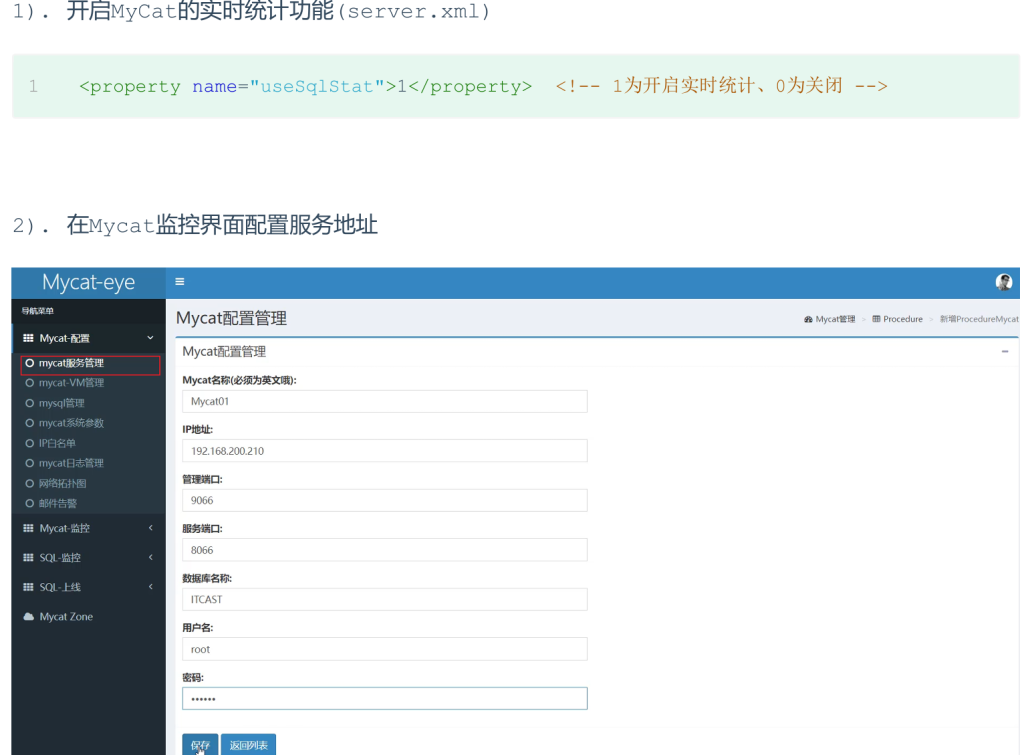Image resolution: width=1024 pixels, height=755 pixels.
Task: Click into the 密码 password field
Action: click(x=385, y=699)
